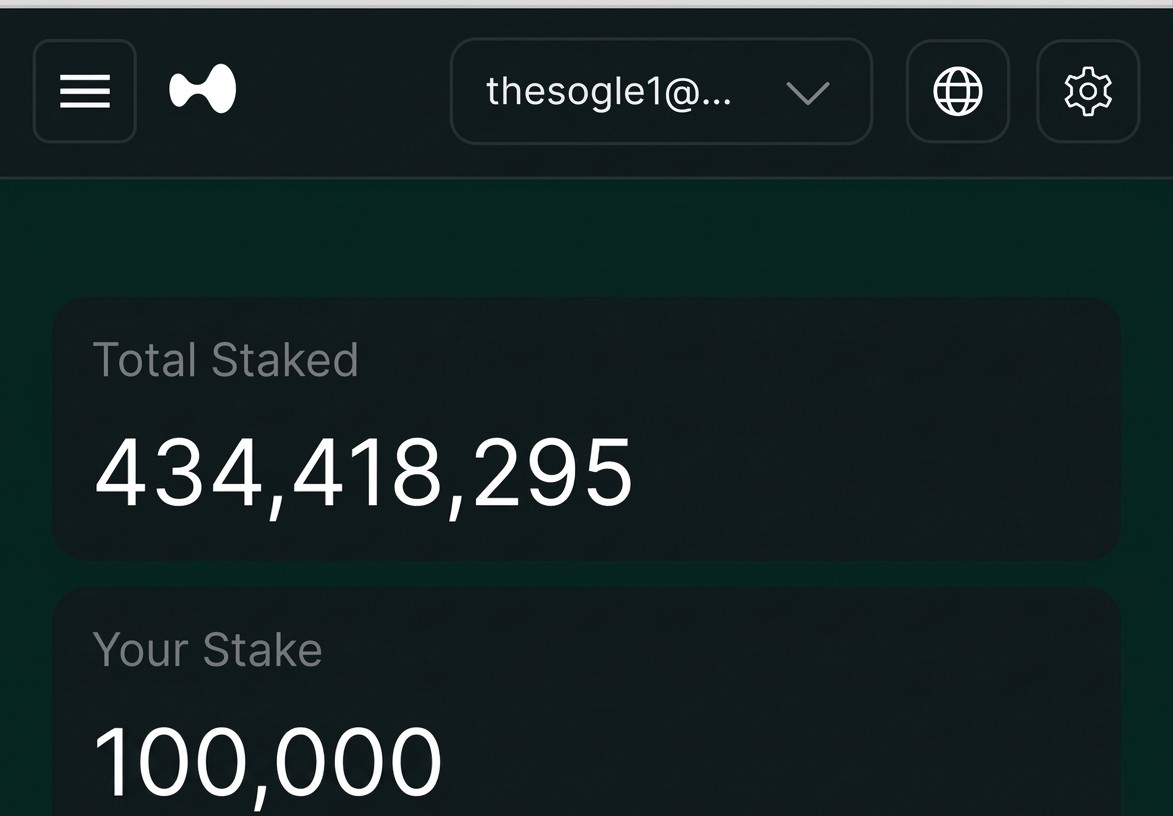Viewport: 1173px width, 816px height.
Task: Click the Total Staked label
Action: 225,360
